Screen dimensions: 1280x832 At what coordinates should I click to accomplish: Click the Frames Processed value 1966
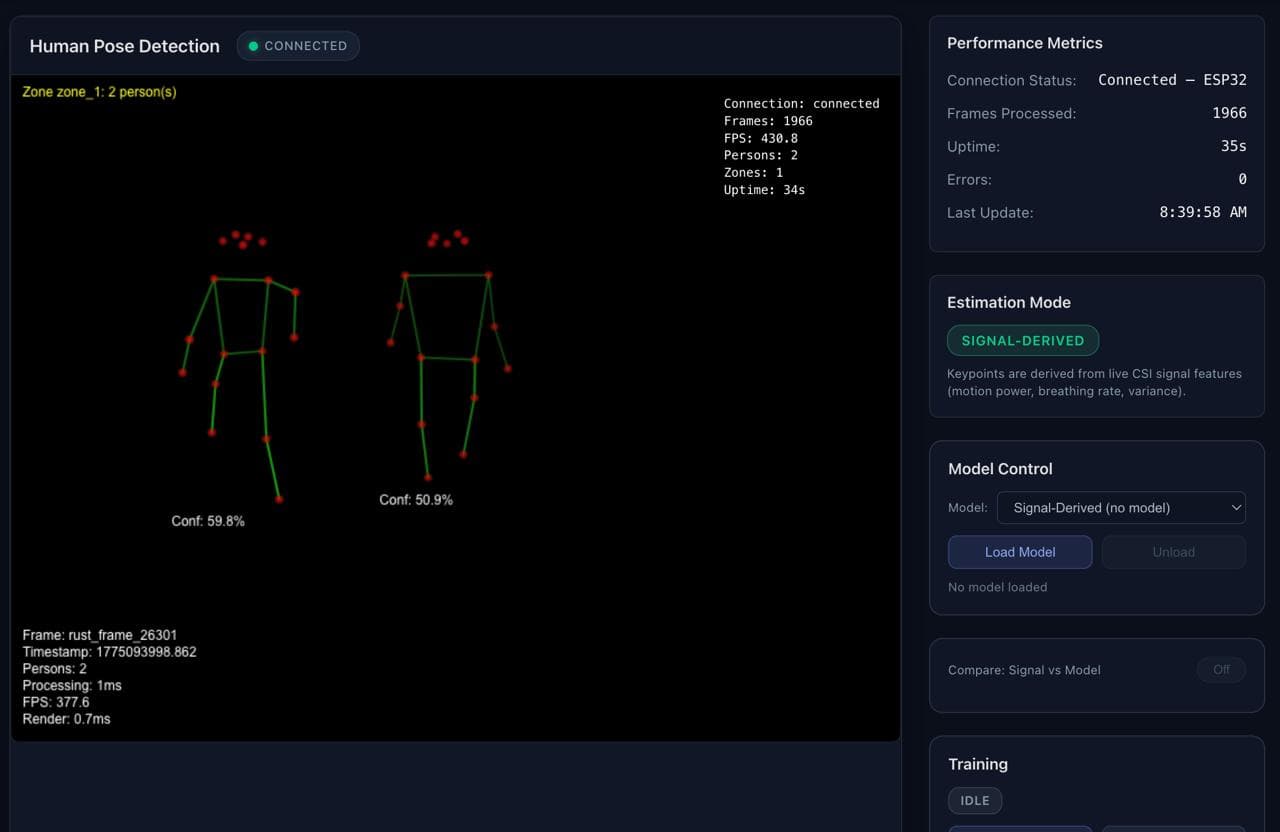(1229, 113)
